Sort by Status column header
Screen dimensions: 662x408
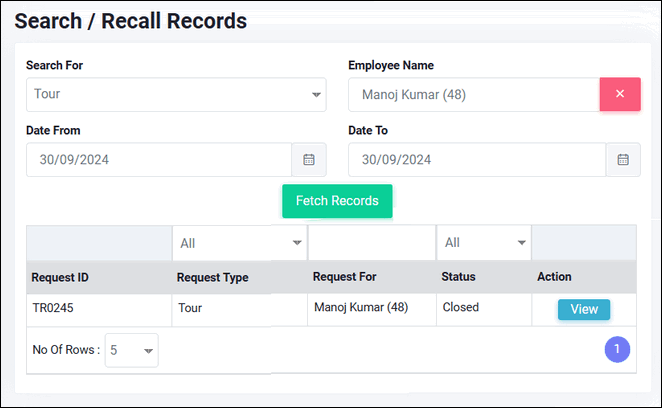coord(458,277)
